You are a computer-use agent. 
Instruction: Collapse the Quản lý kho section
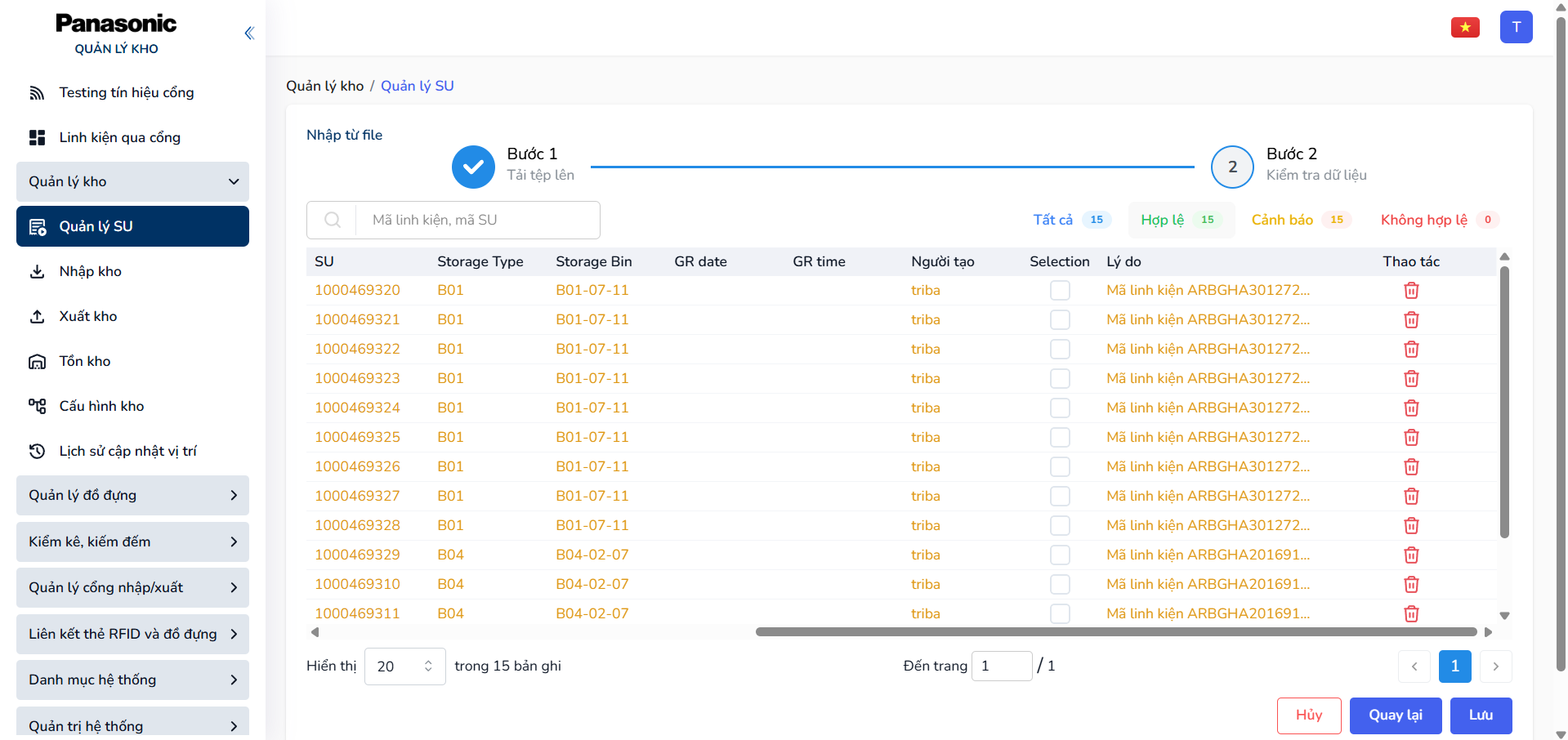point(132,182)
